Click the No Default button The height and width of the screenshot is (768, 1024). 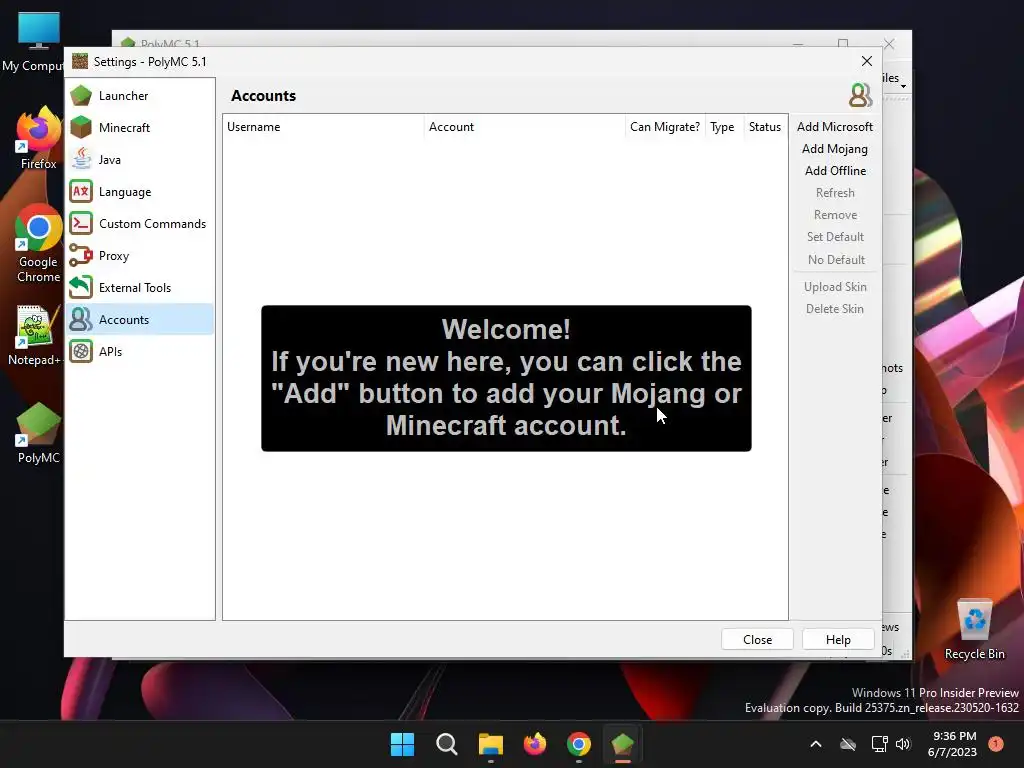click(835, 259)
